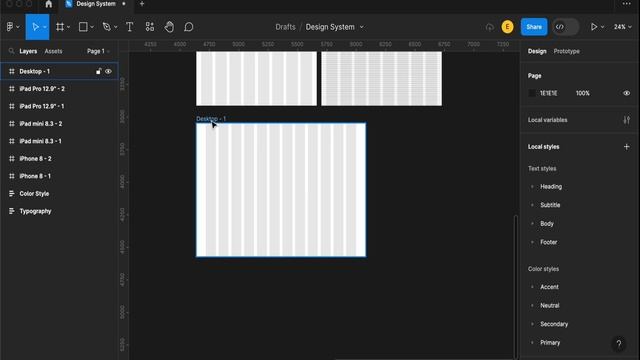The image size is (640, 360).
Task: Open the Subtitle text style
Action: tap(550, 205)
